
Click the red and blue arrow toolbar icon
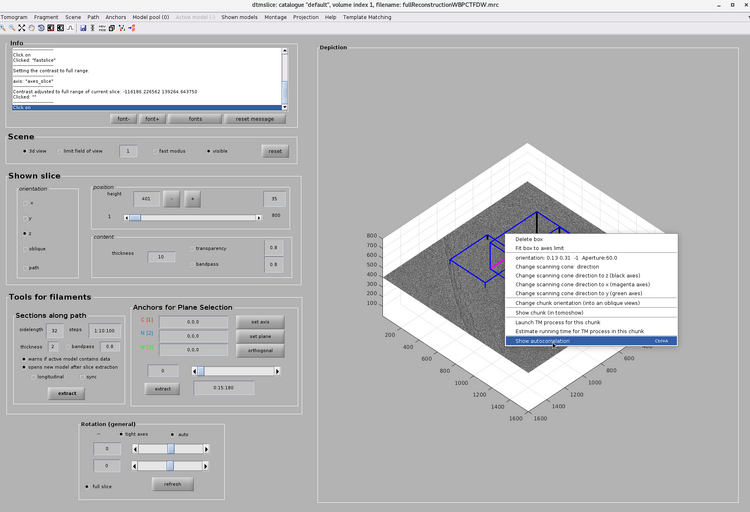(132, 28)
